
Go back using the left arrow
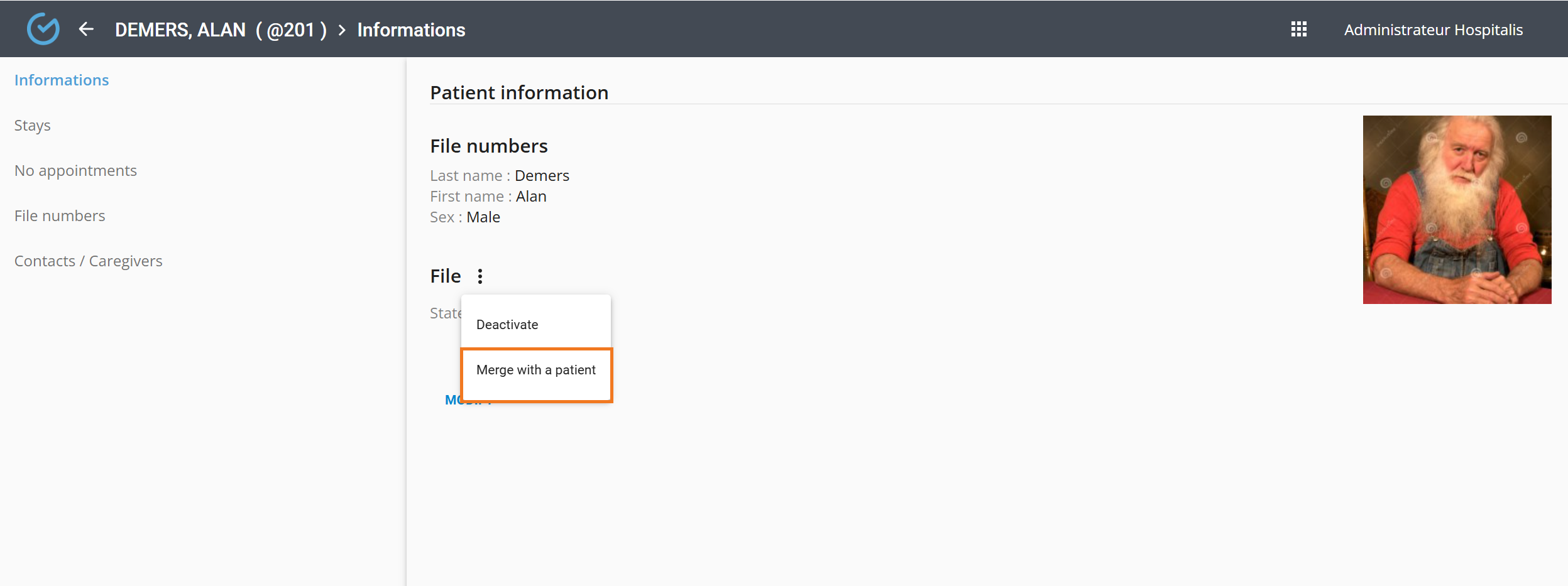click(x=86, y=29)
